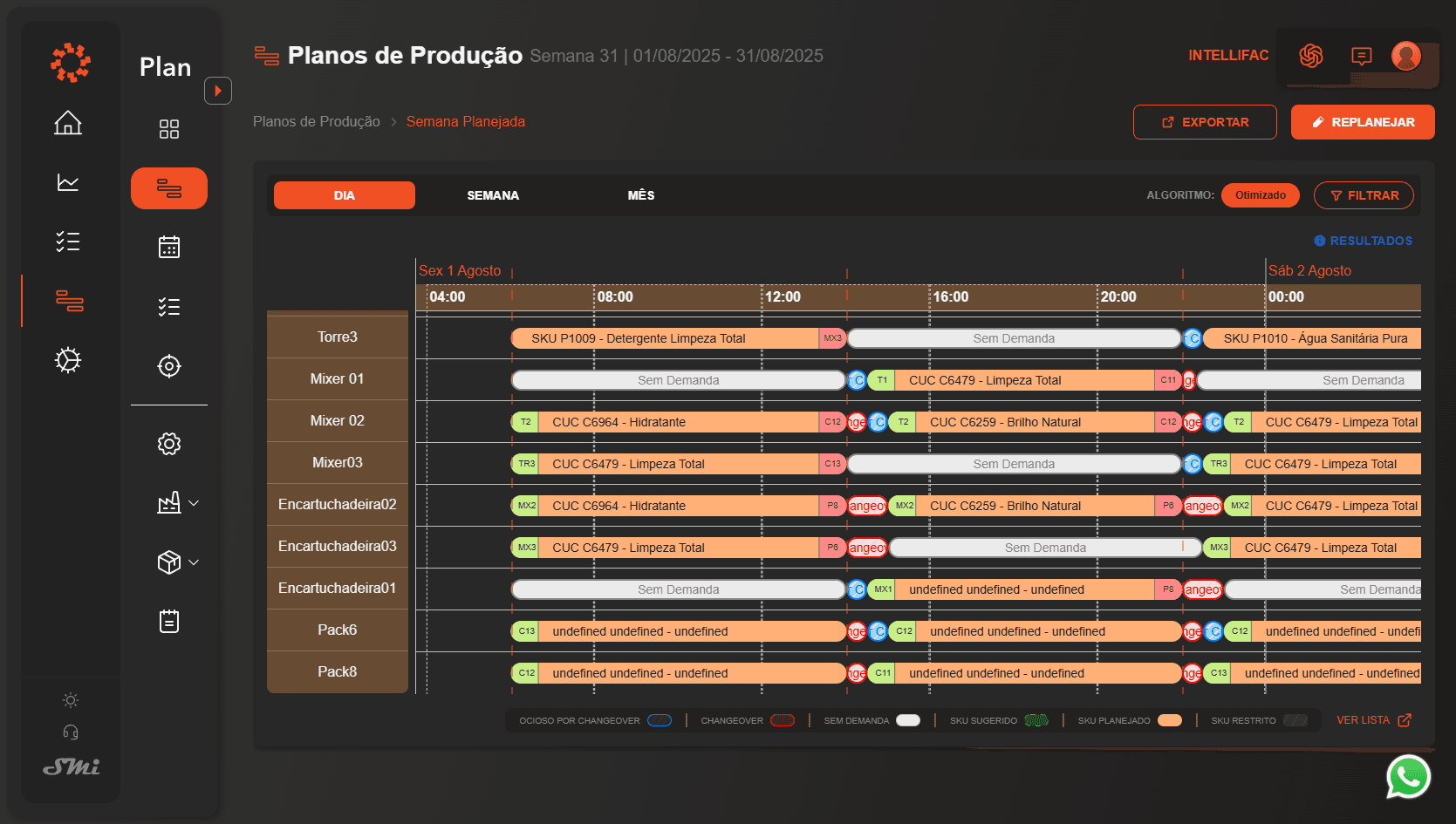Open the clipboard notes icon
This screenshot has height=824, width=1456.
(x=169, y=622)
